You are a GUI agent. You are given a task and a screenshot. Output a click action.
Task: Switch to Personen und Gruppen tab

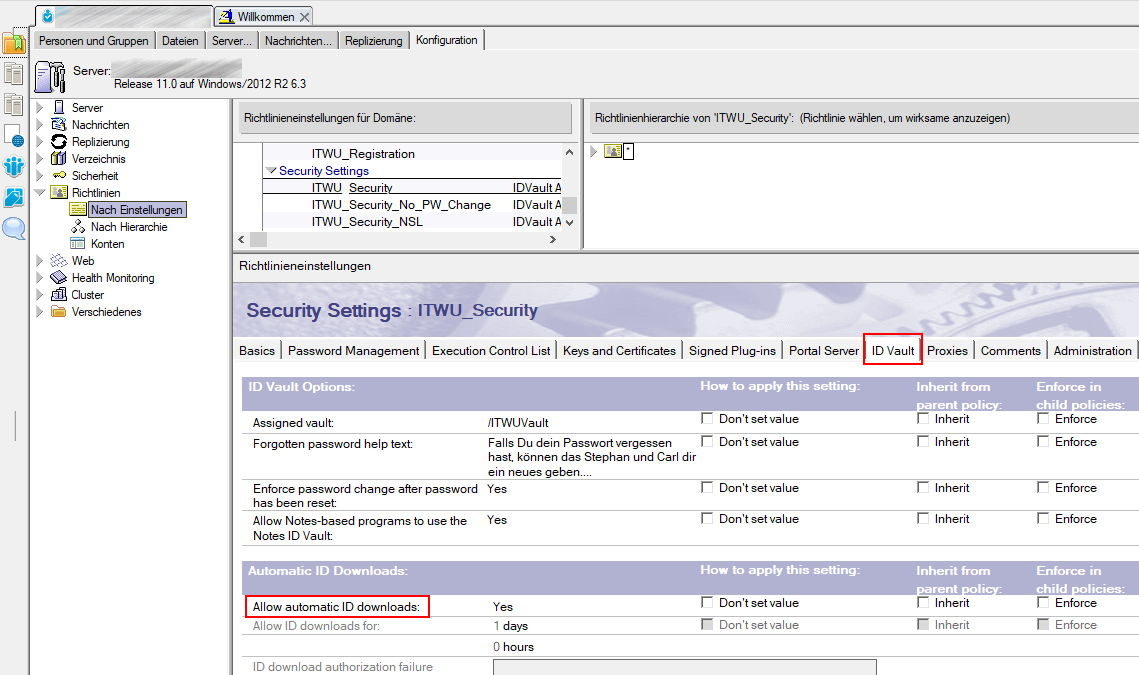point(94,41)
